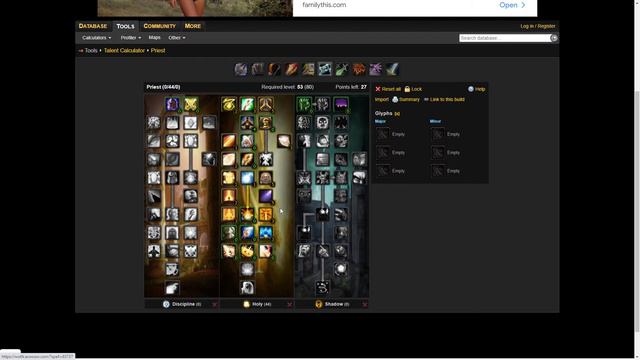Click the Tools breadcrumb link
The height and width of the screenshot is (360, 640).
91,51
